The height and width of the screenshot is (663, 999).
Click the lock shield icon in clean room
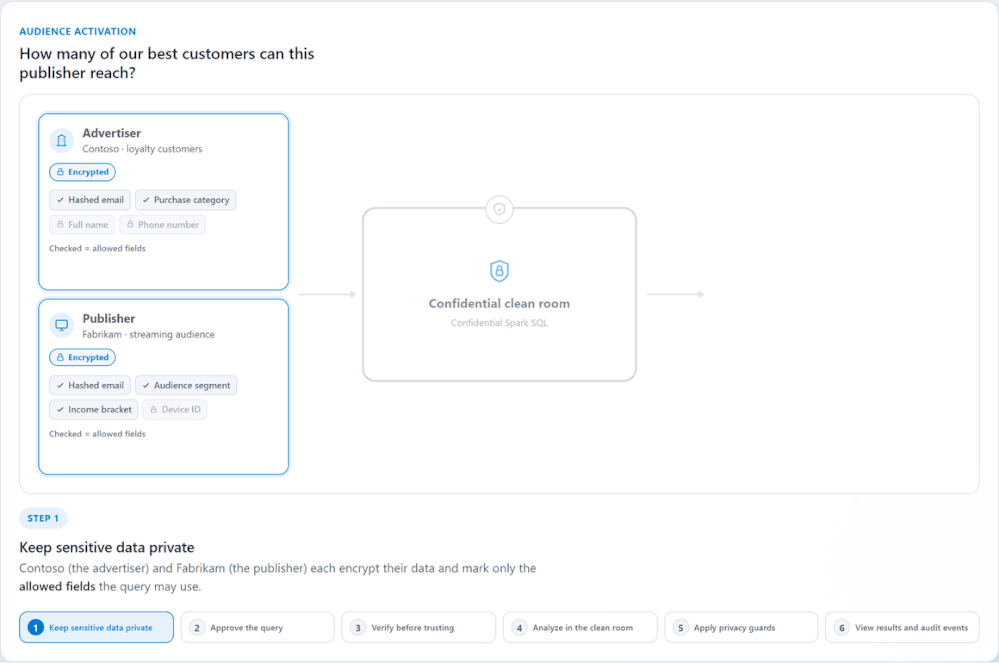[500, 271]
